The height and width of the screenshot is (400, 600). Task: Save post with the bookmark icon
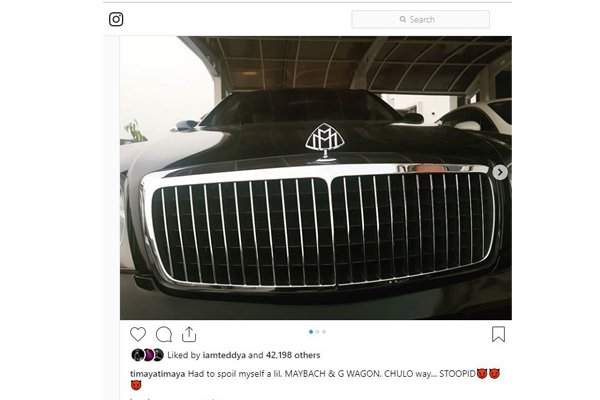tap(498, 334)
